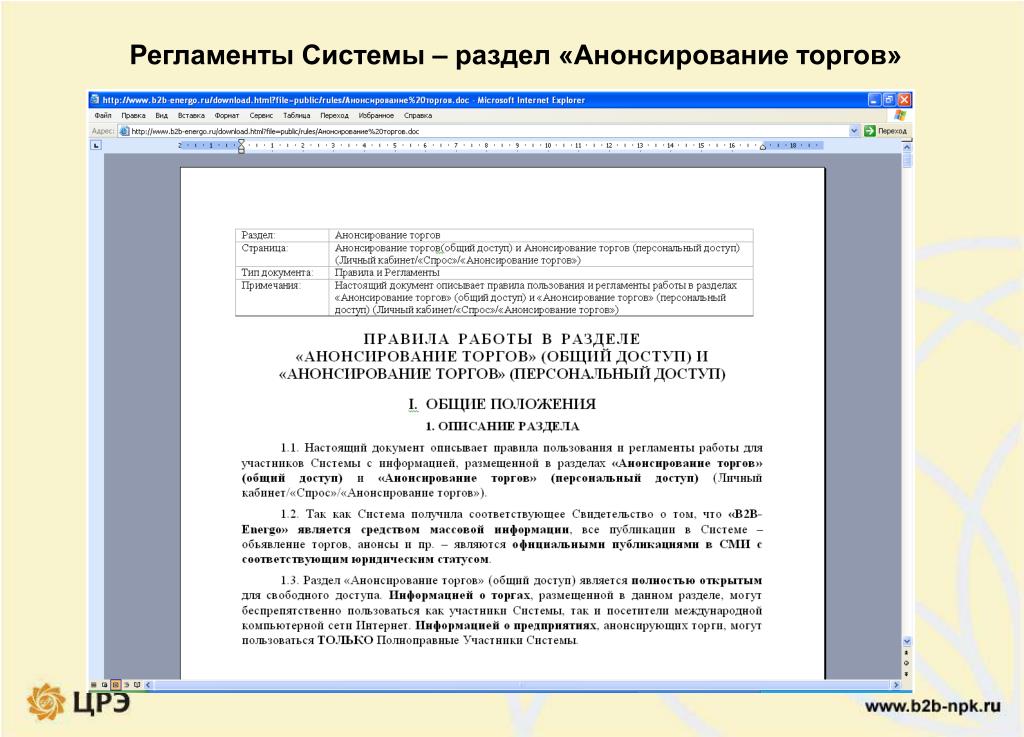1024x737 pixels.
Task: Click horizontal scrollbar left arrow
Action: click(148, 685)
